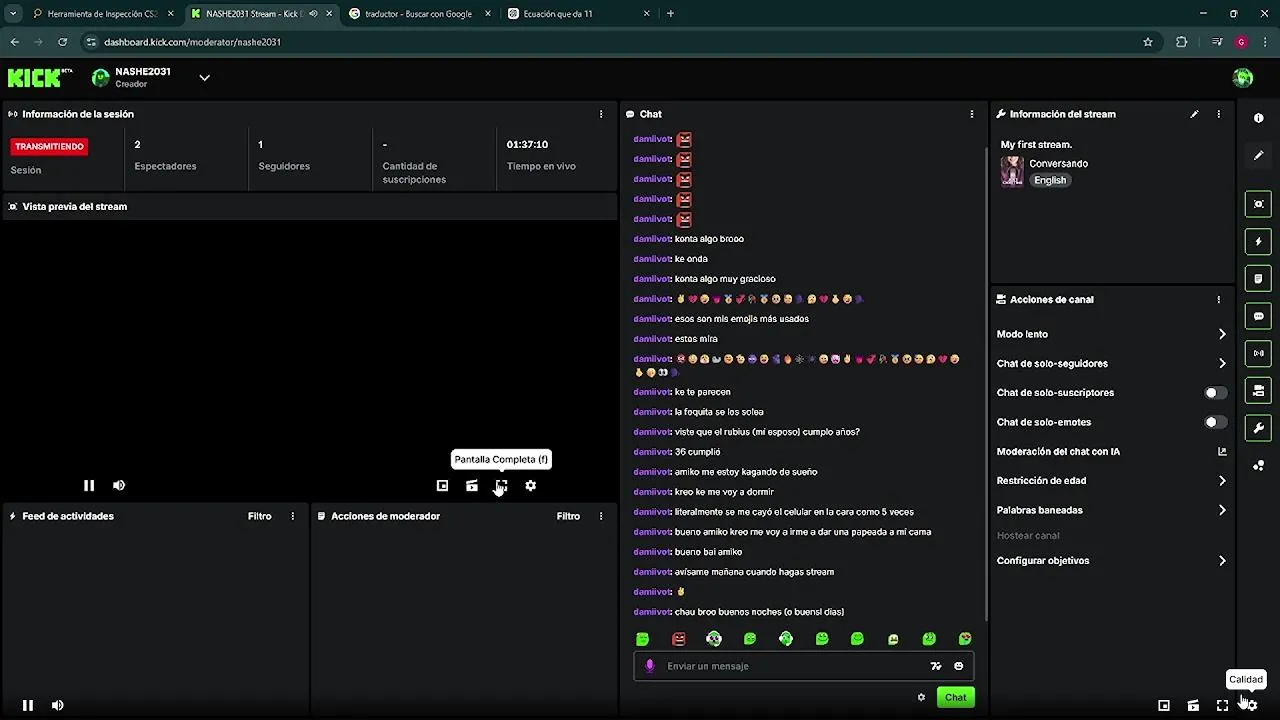Open Filtro in Acciones de moderador
The image size is (1280, 720).
(x=568, y=516)
